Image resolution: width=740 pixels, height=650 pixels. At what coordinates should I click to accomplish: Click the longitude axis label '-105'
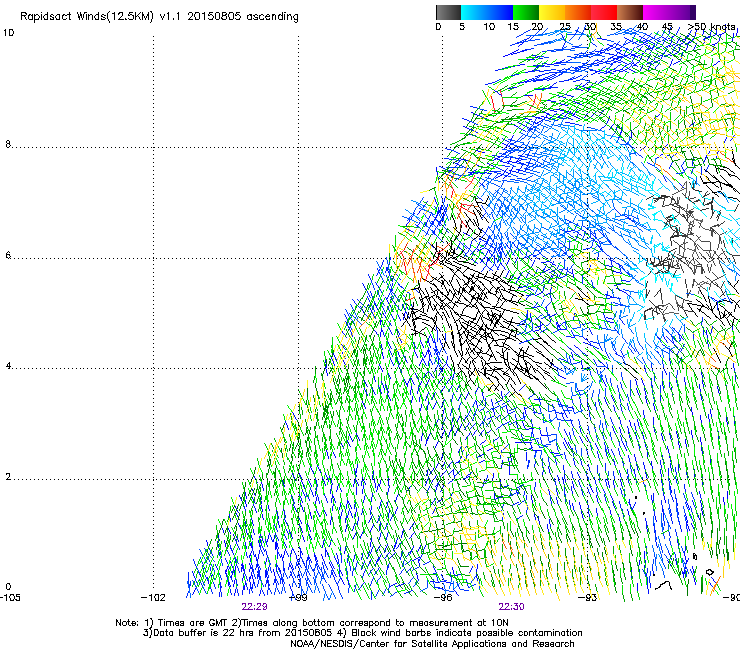(10, 597)
